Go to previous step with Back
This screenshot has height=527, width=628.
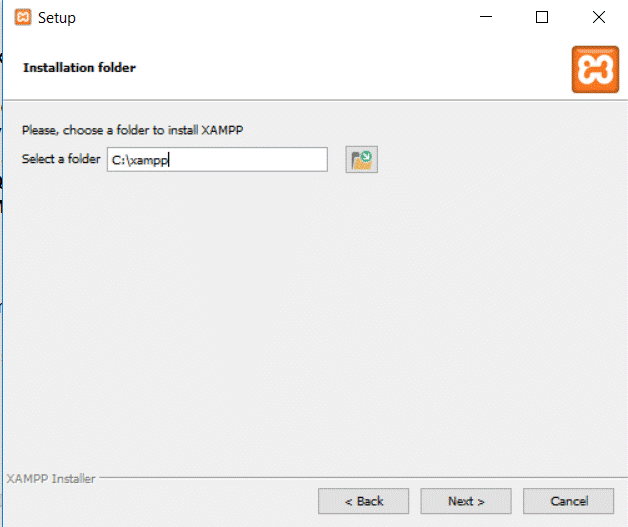363,501
